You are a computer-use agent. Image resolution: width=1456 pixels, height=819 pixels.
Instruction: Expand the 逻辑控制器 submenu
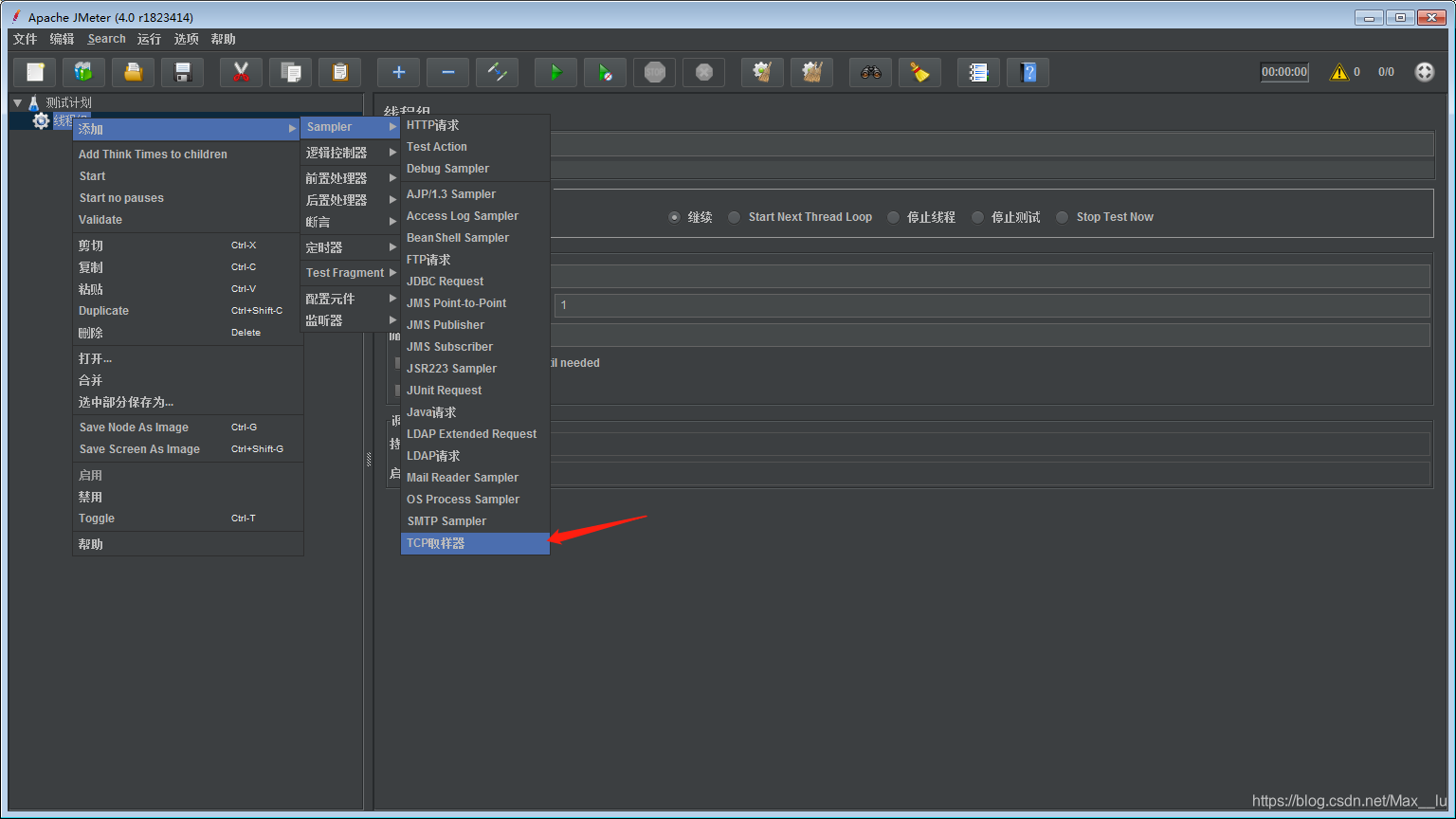(351, 153)
